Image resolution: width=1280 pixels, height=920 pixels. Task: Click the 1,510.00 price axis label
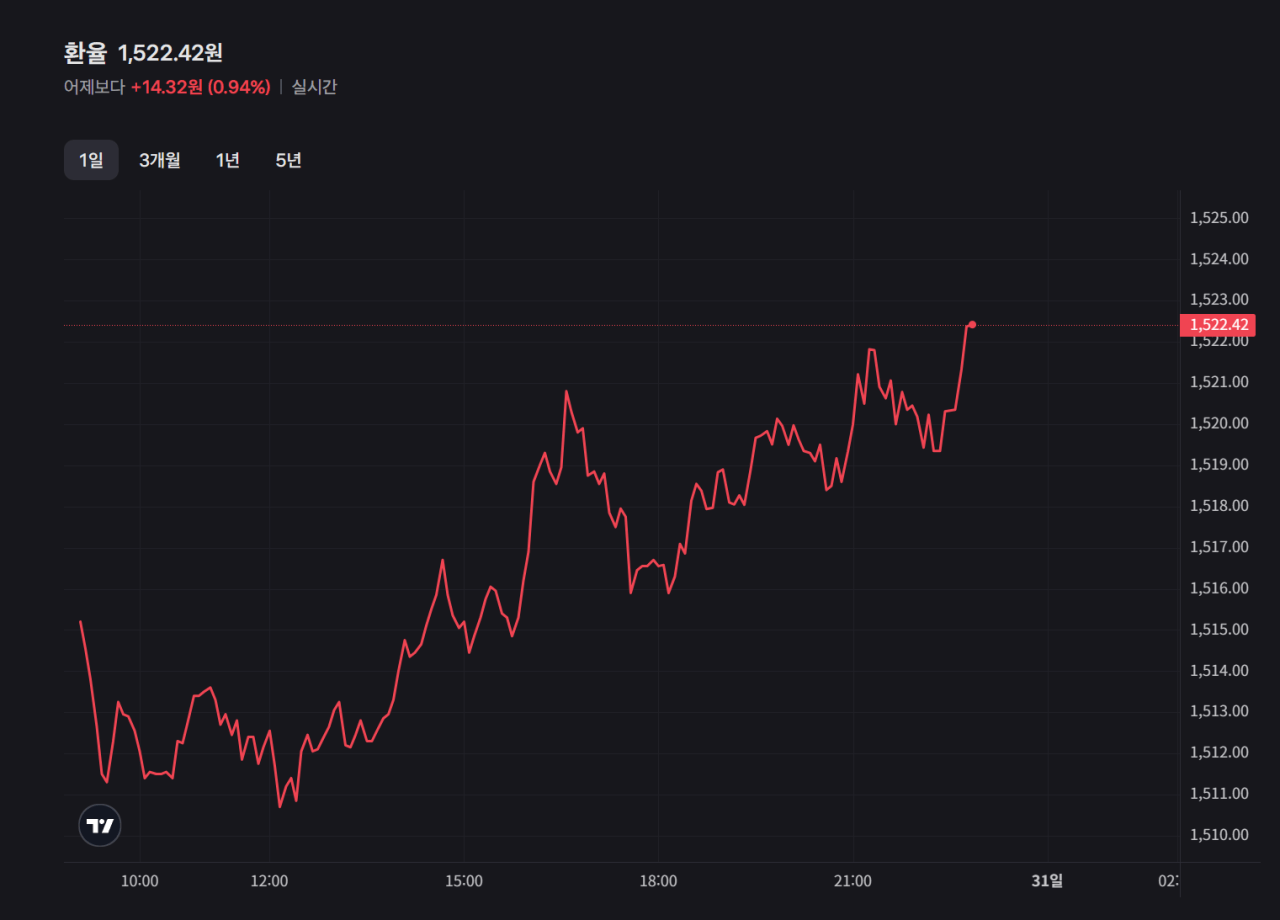point(1219,835)
